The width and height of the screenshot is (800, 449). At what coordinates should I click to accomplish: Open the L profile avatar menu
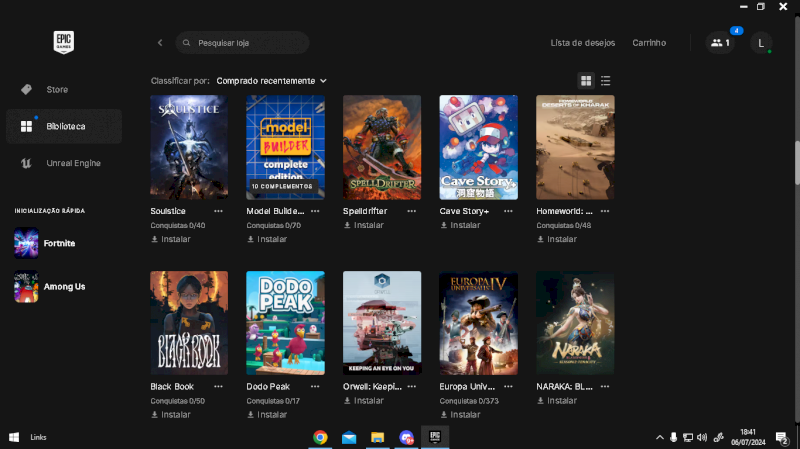pos(761,43)
